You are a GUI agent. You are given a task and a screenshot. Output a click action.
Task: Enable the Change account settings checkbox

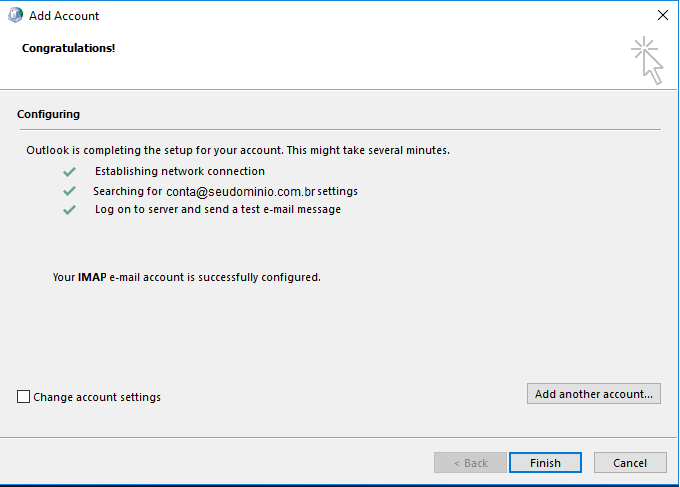(23, 396)
